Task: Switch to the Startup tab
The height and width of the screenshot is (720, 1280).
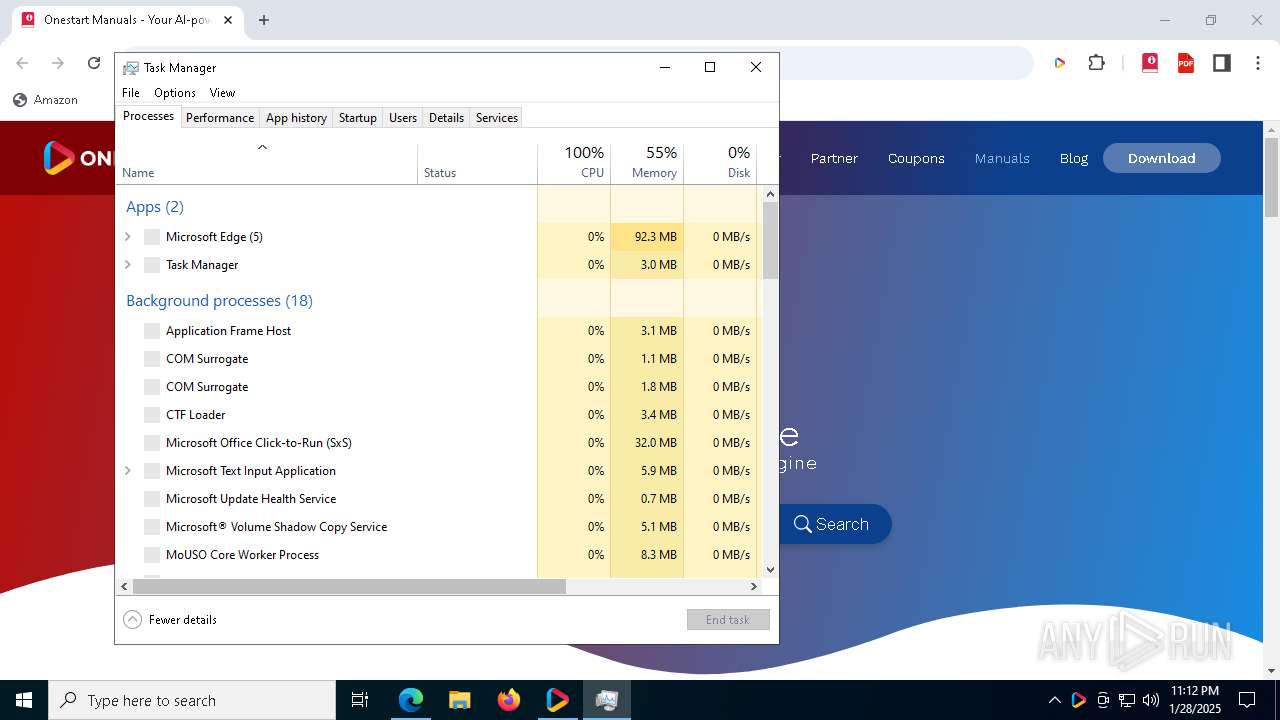Action: pos(357,118)
